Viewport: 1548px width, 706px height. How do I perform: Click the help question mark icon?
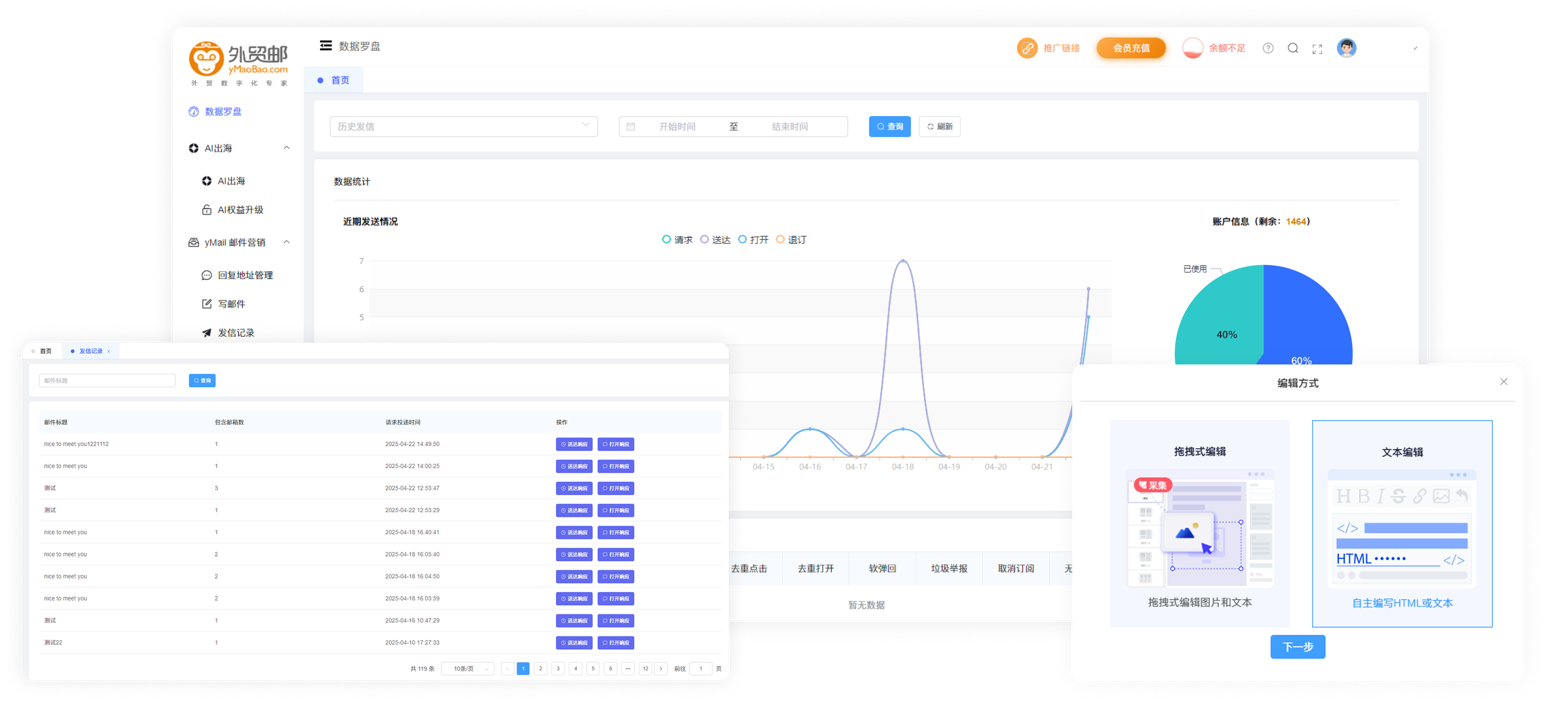1268,48
